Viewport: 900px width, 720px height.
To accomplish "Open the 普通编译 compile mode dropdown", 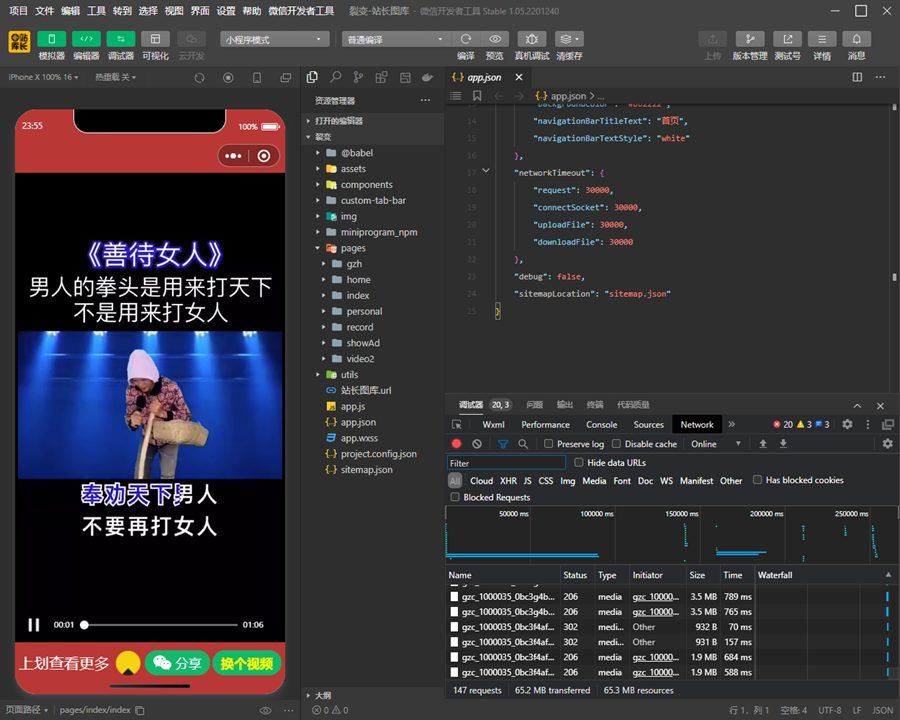I will 395,40.
